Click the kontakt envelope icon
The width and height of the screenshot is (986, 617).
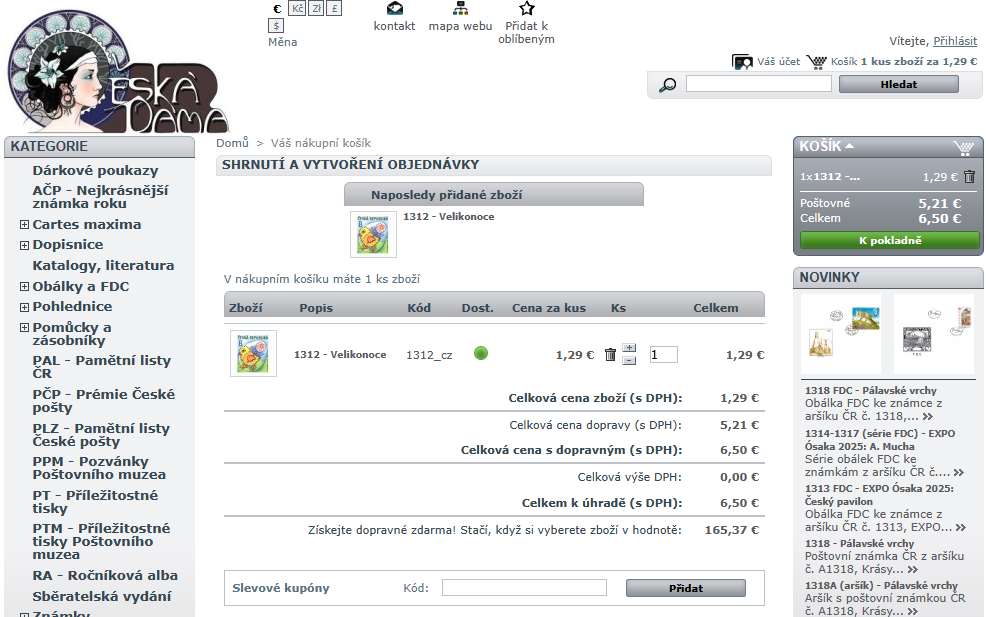click(394, 9)
